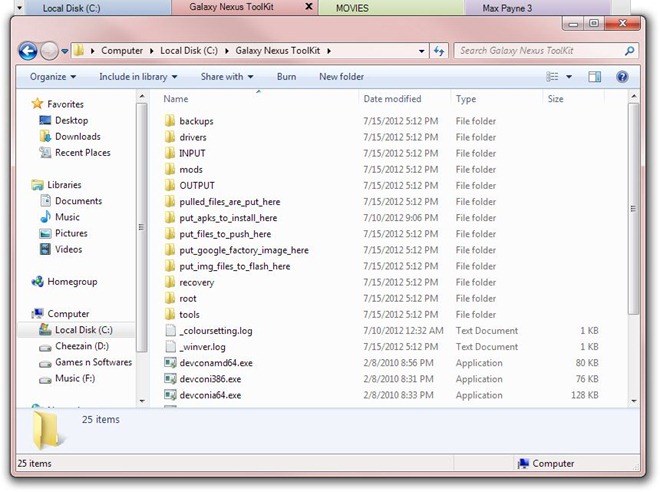Select the _coloursetting.log file icon
The image size is (660, 492).
click(x=170, y=331)
